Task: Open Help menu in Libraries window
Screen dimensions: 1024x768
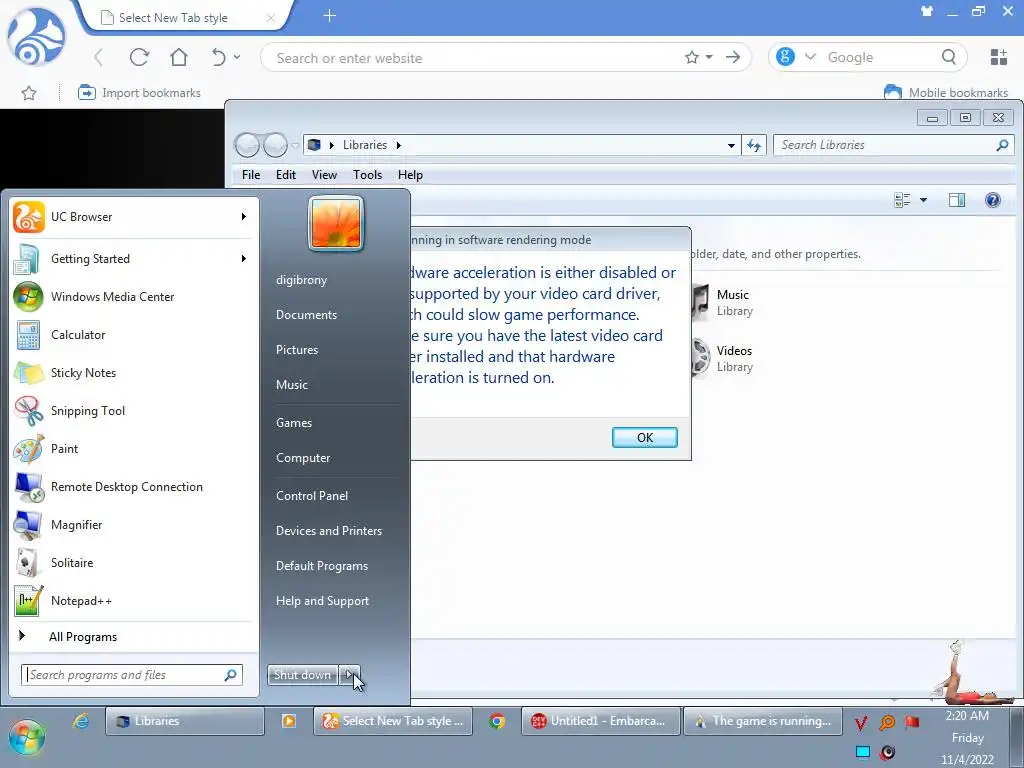Action: (x=410, y=174)
